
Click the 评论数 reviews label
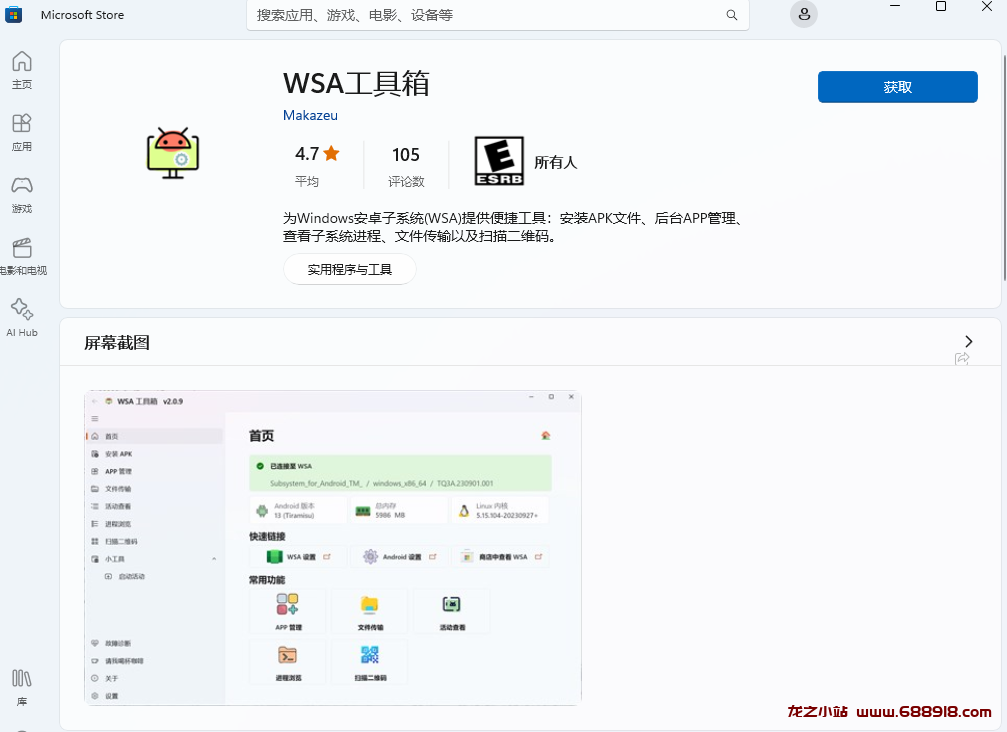click(x=406, y=182)
